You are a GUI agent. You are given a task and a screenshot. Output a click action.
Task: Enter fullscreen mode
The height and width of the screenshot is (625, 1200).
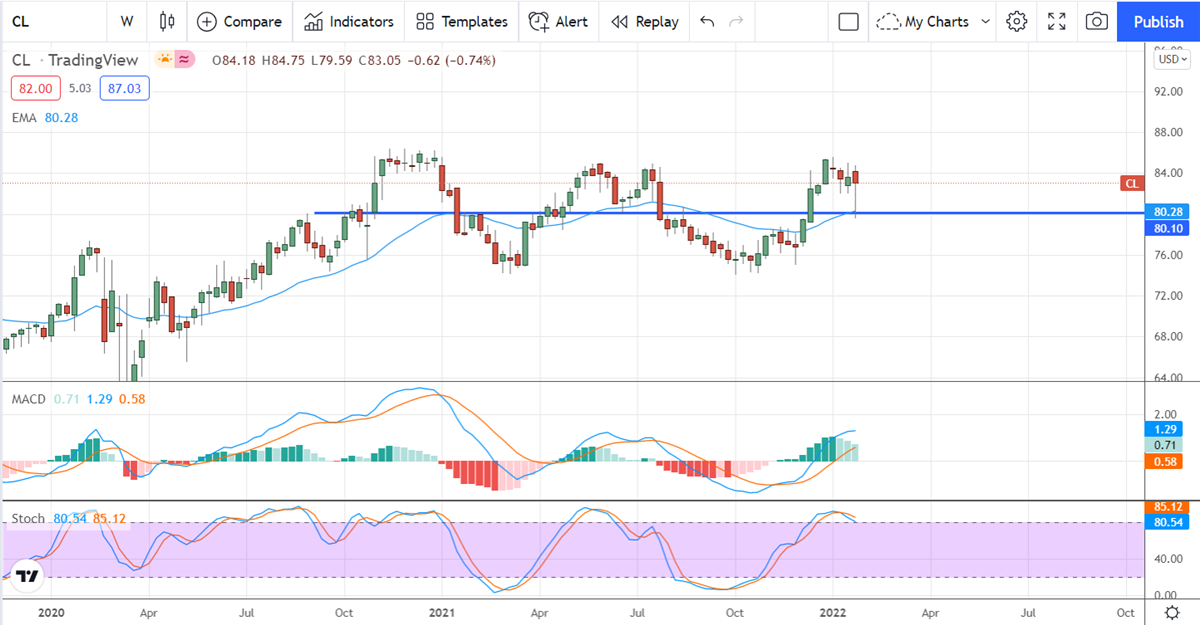click(1056, 21)
